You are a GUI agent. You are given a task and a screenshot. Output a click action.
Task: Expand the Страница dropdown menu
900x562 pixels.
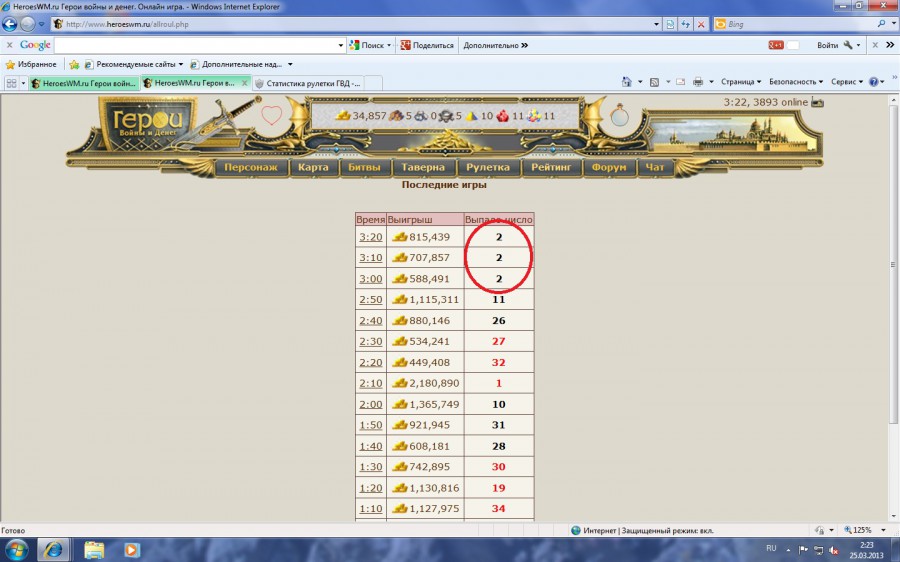click(x=741, y=83)
